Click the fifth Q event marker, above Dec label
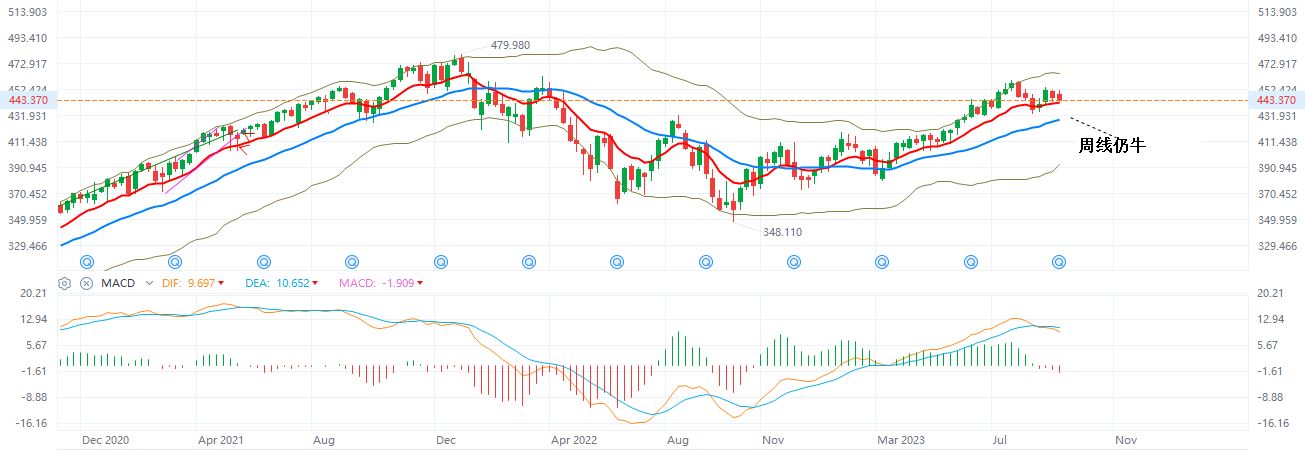The width and height of the screenshot is (1305, 450). tap(440, 262)
